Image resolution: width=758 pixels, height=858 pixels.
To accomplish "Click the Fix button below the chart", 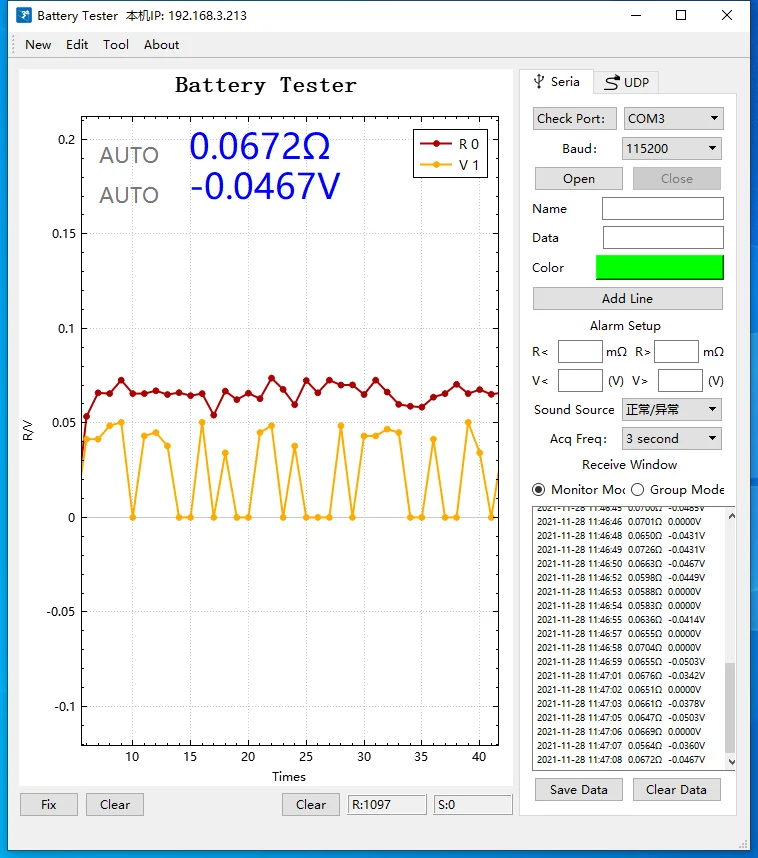I will (49, 805).
